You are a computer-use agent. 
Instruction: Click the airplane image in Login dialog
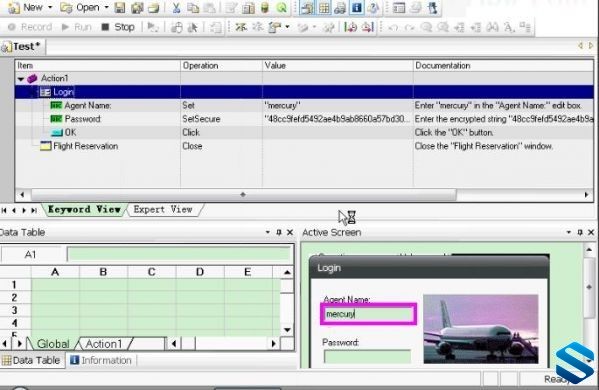pos(481,329)
